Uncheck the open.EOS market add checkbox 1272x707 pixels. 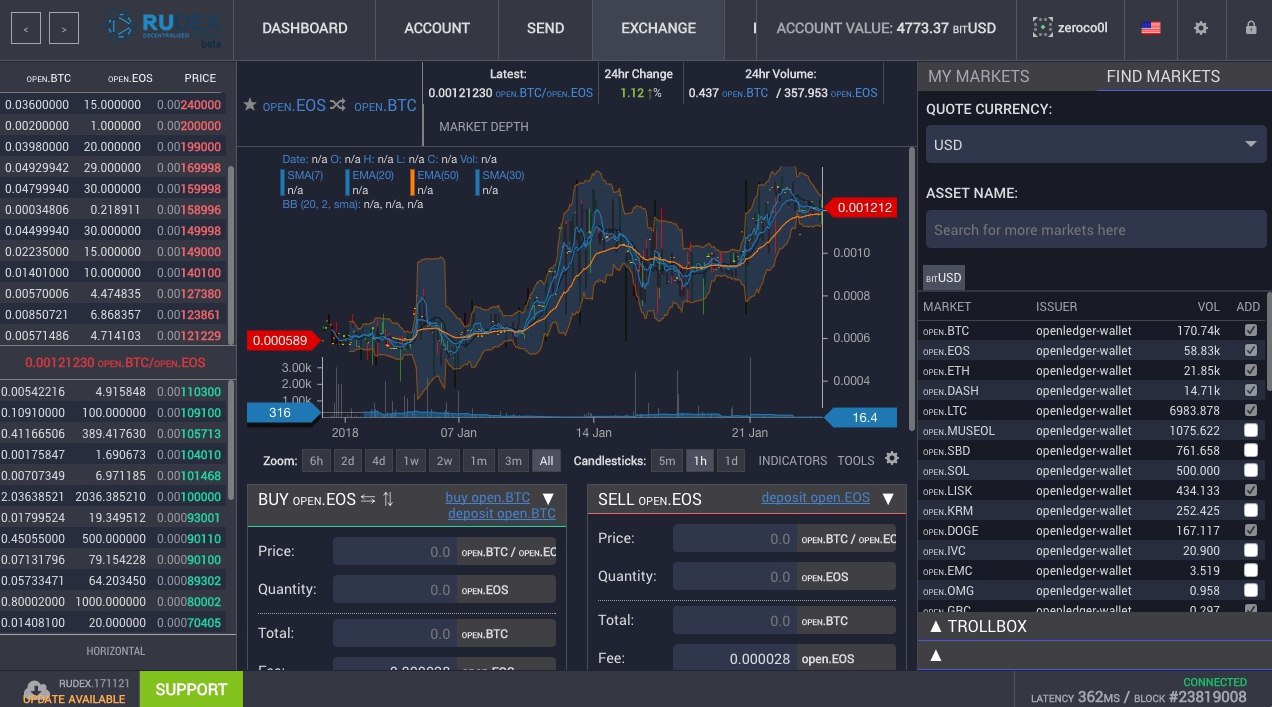pyautogui.click(x=1250, y=350)
